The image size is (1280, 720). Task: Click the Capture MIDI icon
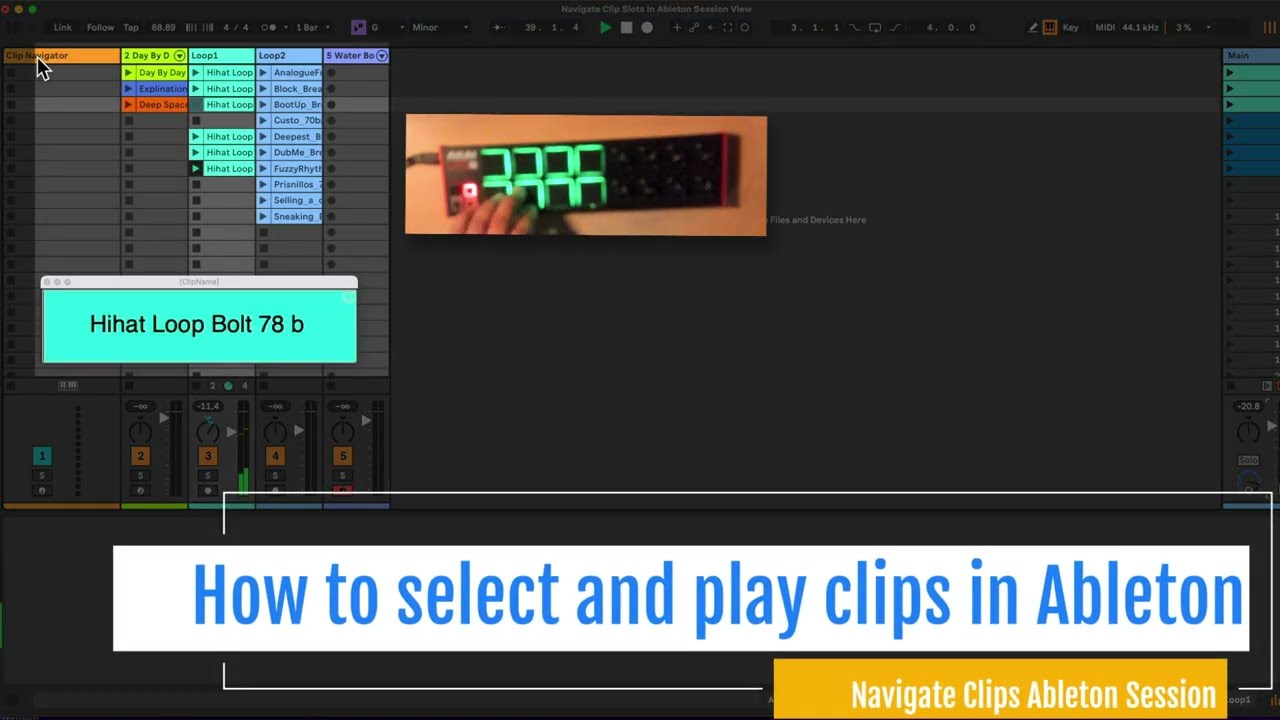point(727,28)
